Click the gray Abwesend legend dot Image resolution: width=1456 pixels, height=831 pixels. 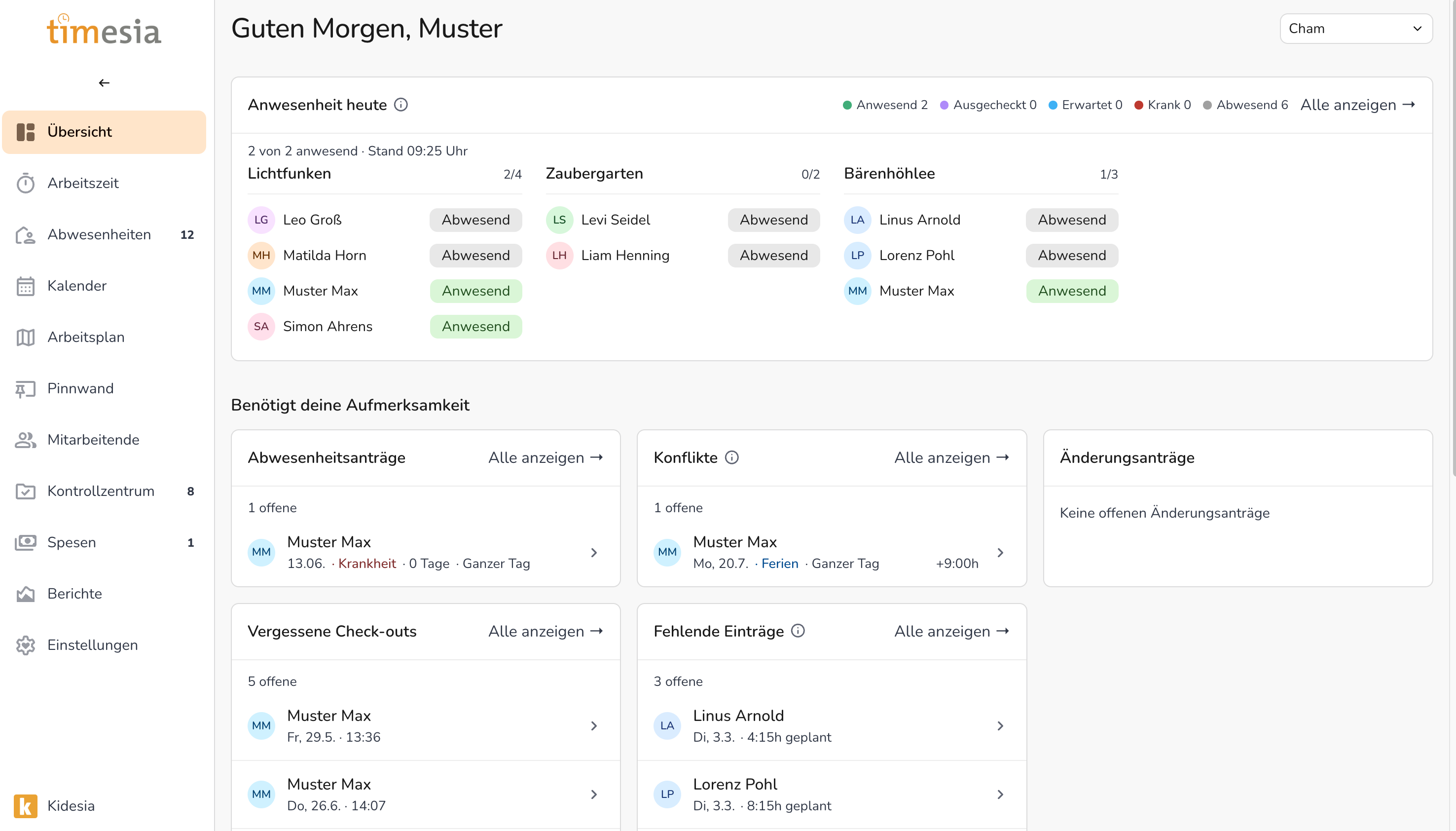click(1207, 105)
